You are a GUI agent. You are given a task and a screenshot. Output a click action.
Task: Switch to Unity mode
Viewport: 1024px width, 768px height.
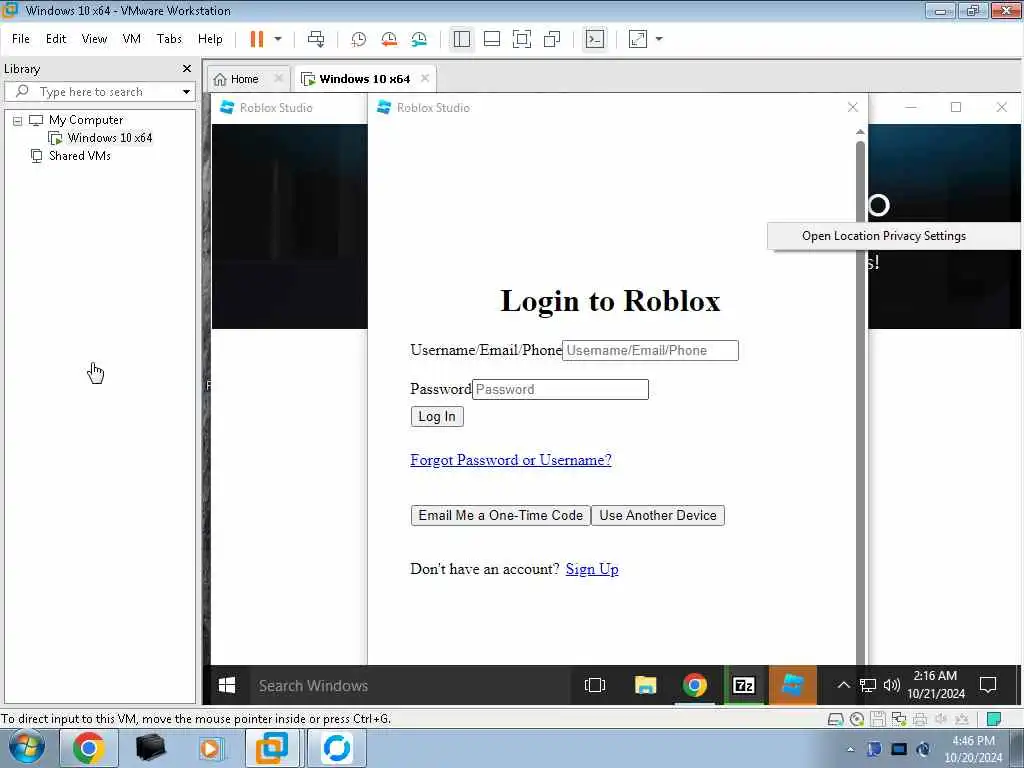coord(552,39)
